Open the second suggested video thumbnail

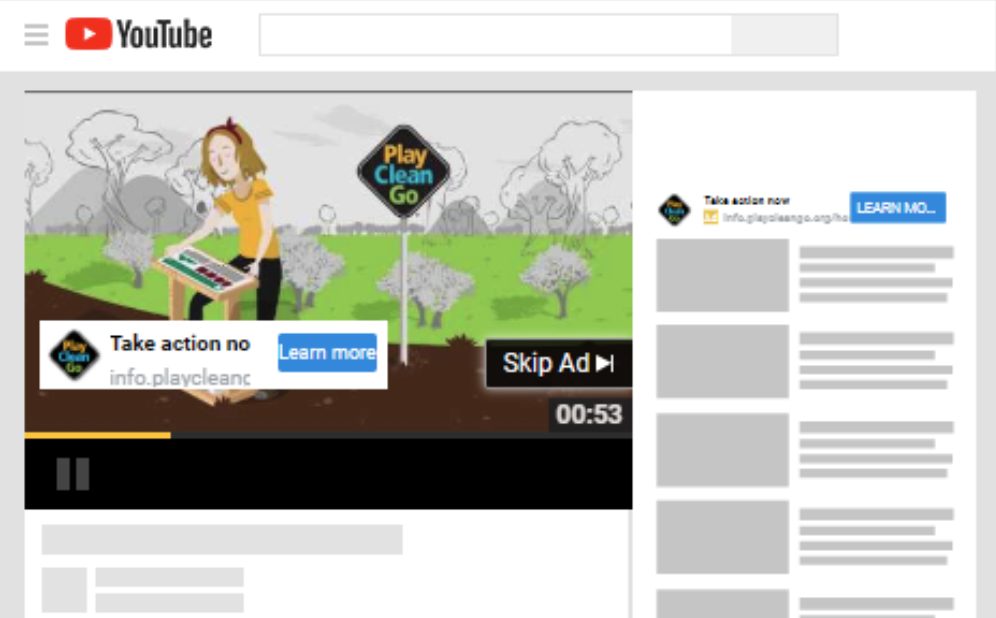(723, 361)
